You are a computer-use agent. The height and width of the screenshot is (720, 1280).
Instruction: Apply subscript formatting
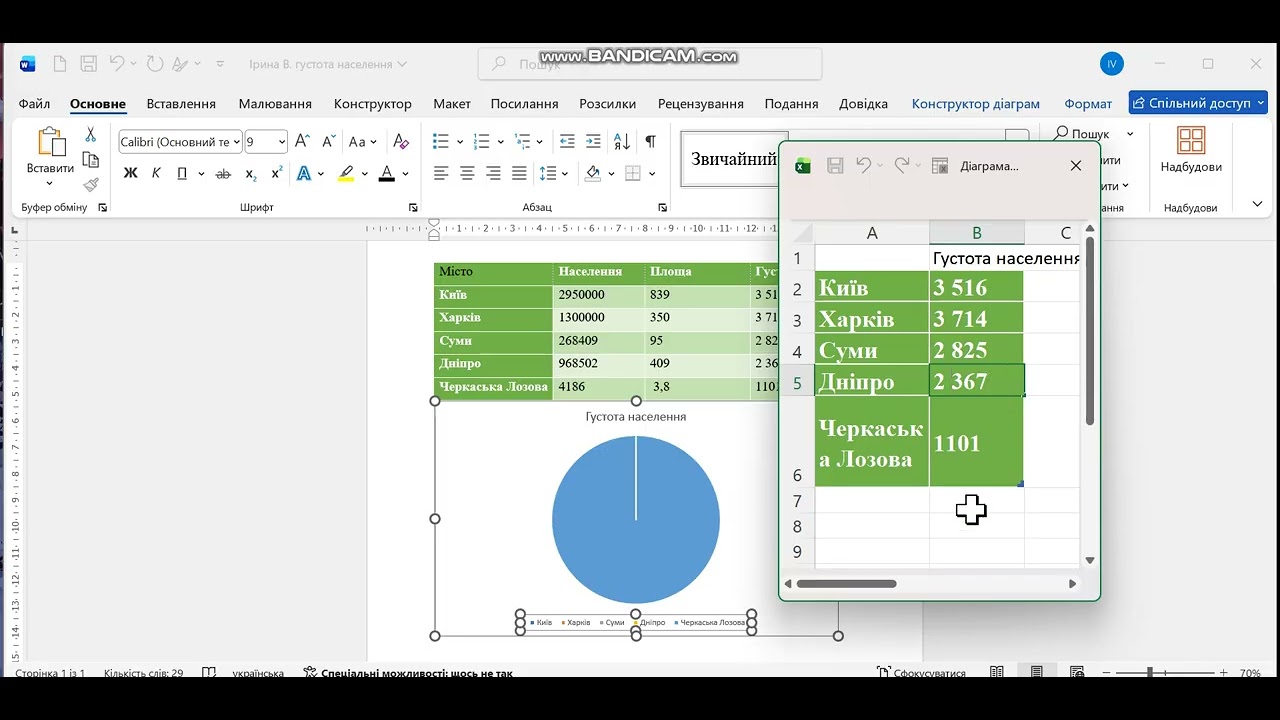pyautogui.click(x=251, y=174)
